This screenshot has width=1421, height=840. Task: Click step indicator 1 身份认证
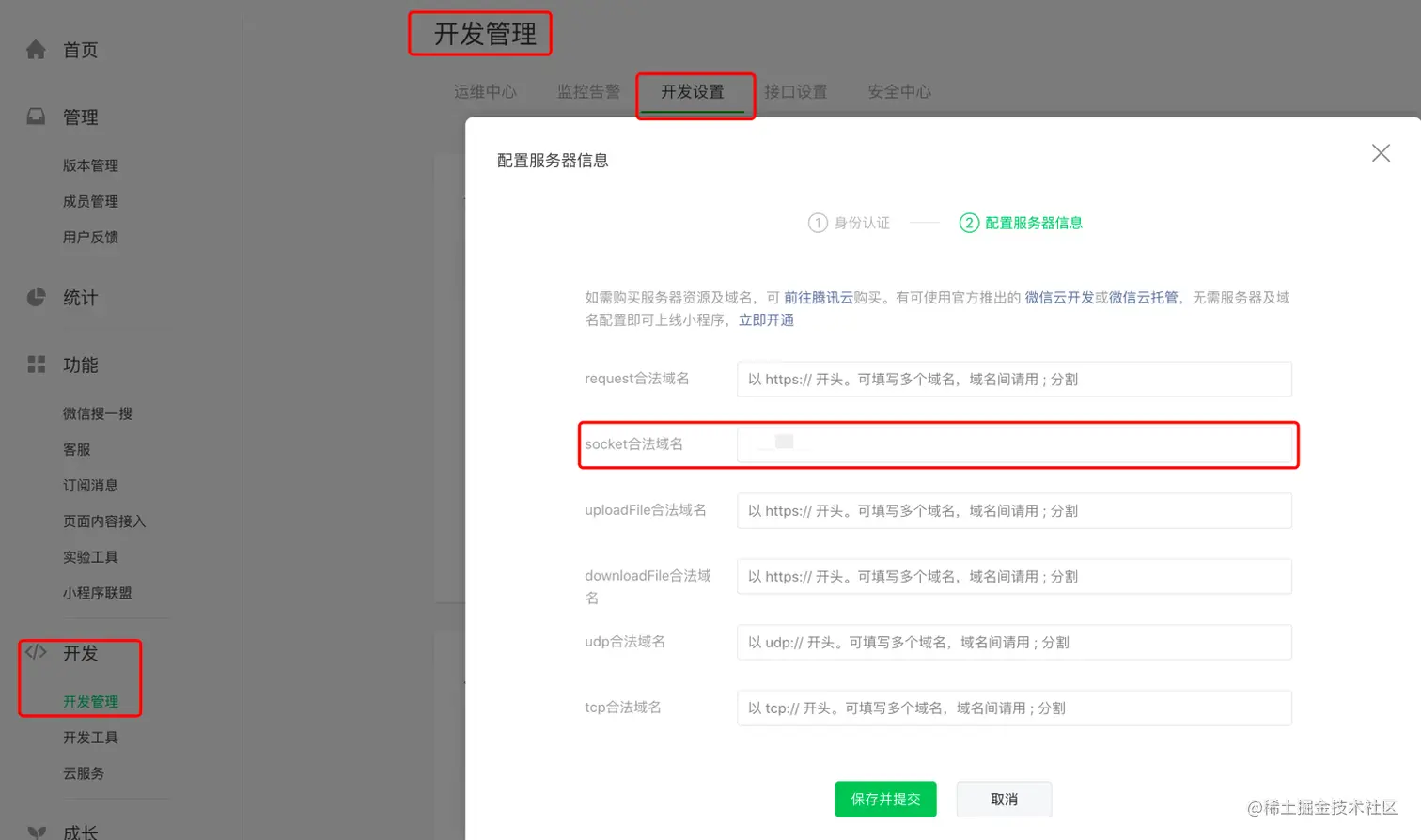pyautogui.click(x=849, y=223)
